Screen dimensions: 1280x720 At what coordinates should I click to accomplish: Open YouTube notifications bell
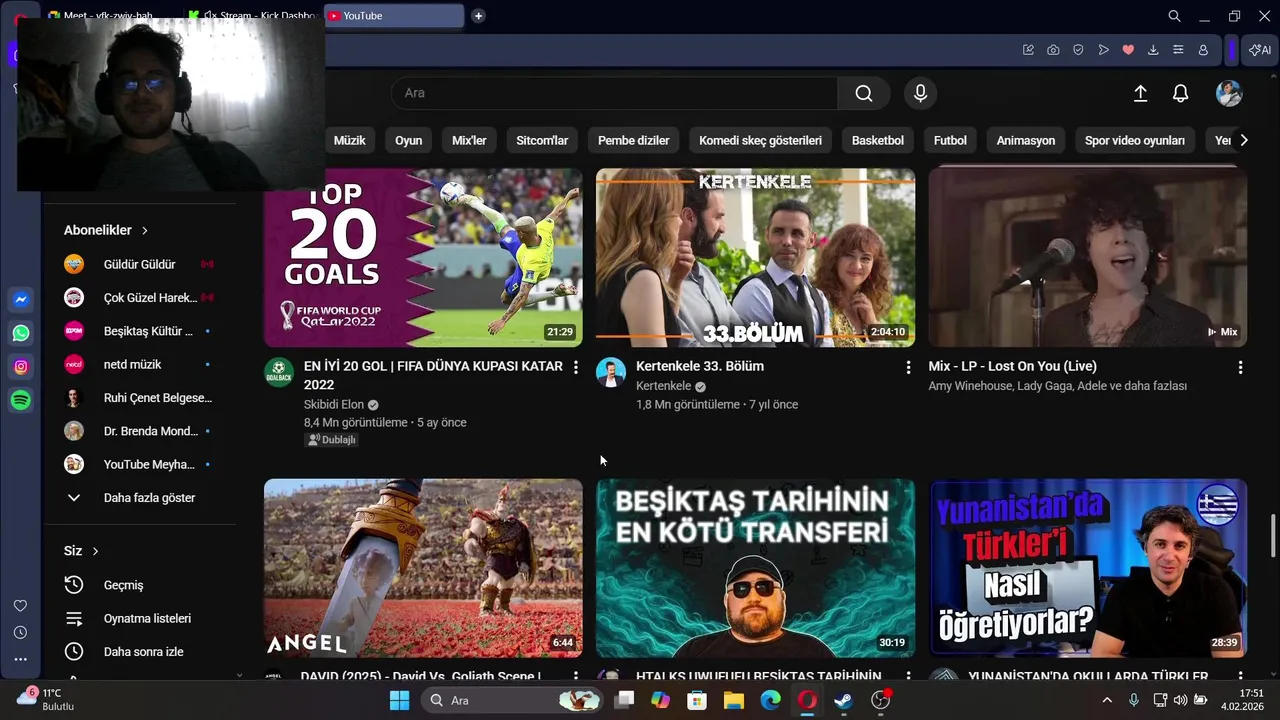click(x=1180, y=93)
